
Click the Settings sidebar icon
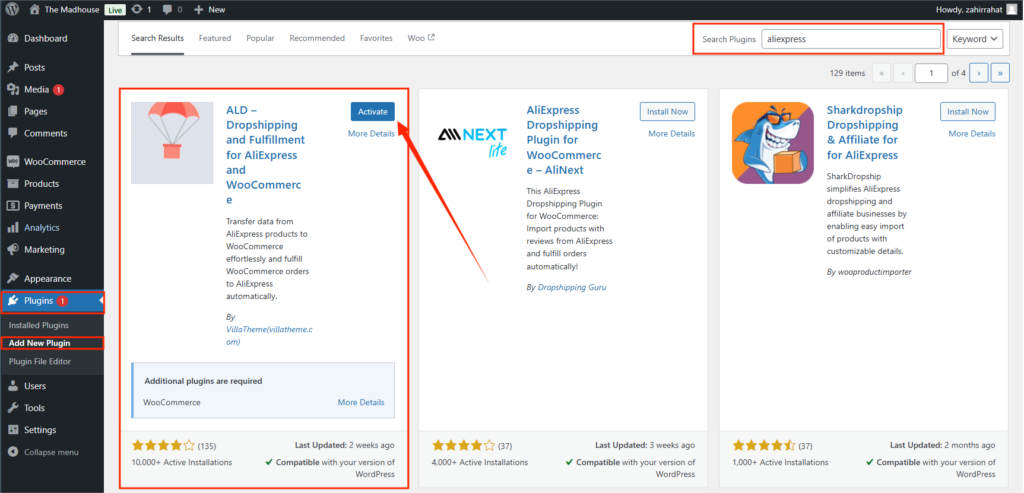(x=13, y=430)
